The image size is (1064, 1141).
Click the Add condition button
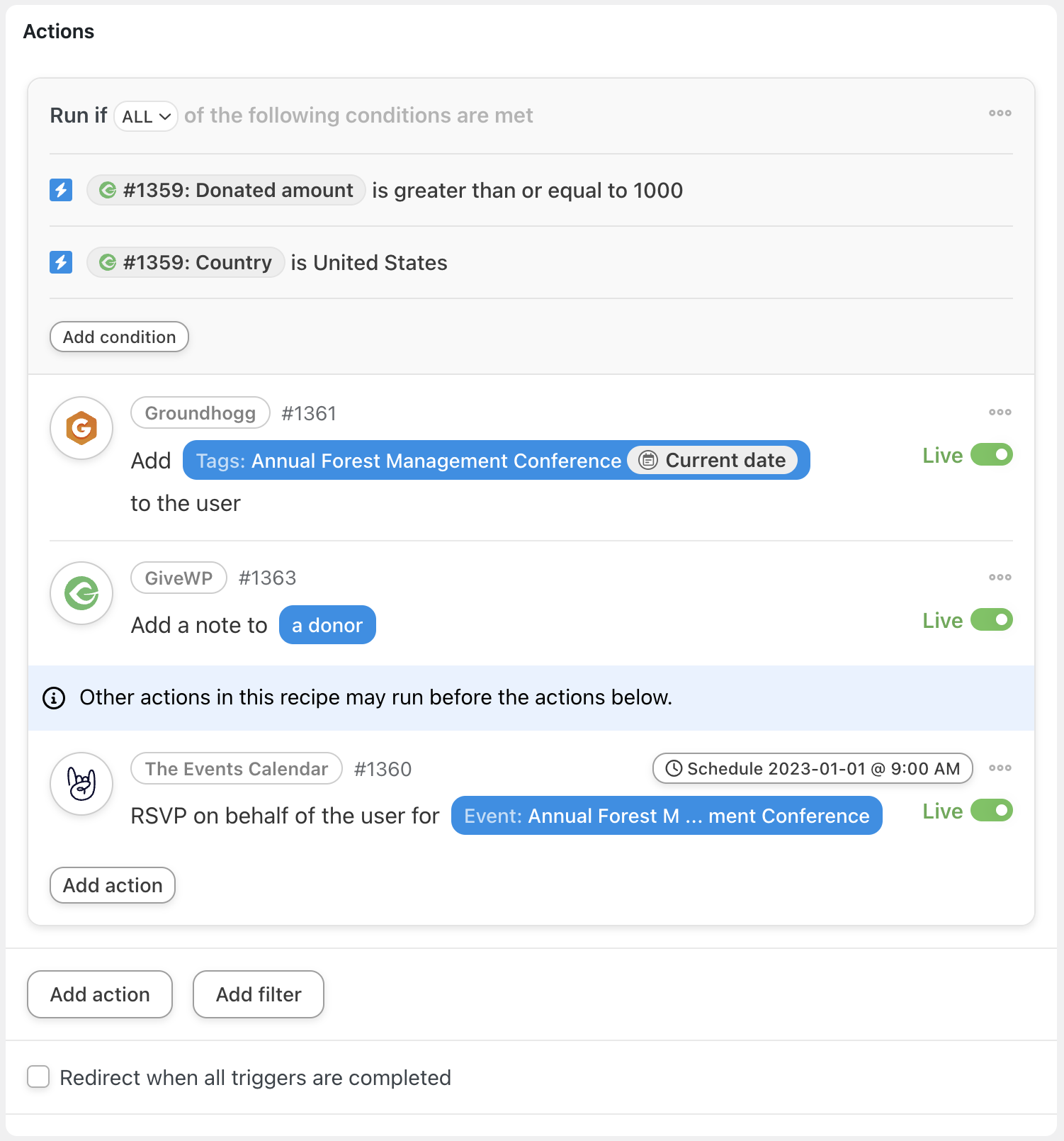pos(119,337)
